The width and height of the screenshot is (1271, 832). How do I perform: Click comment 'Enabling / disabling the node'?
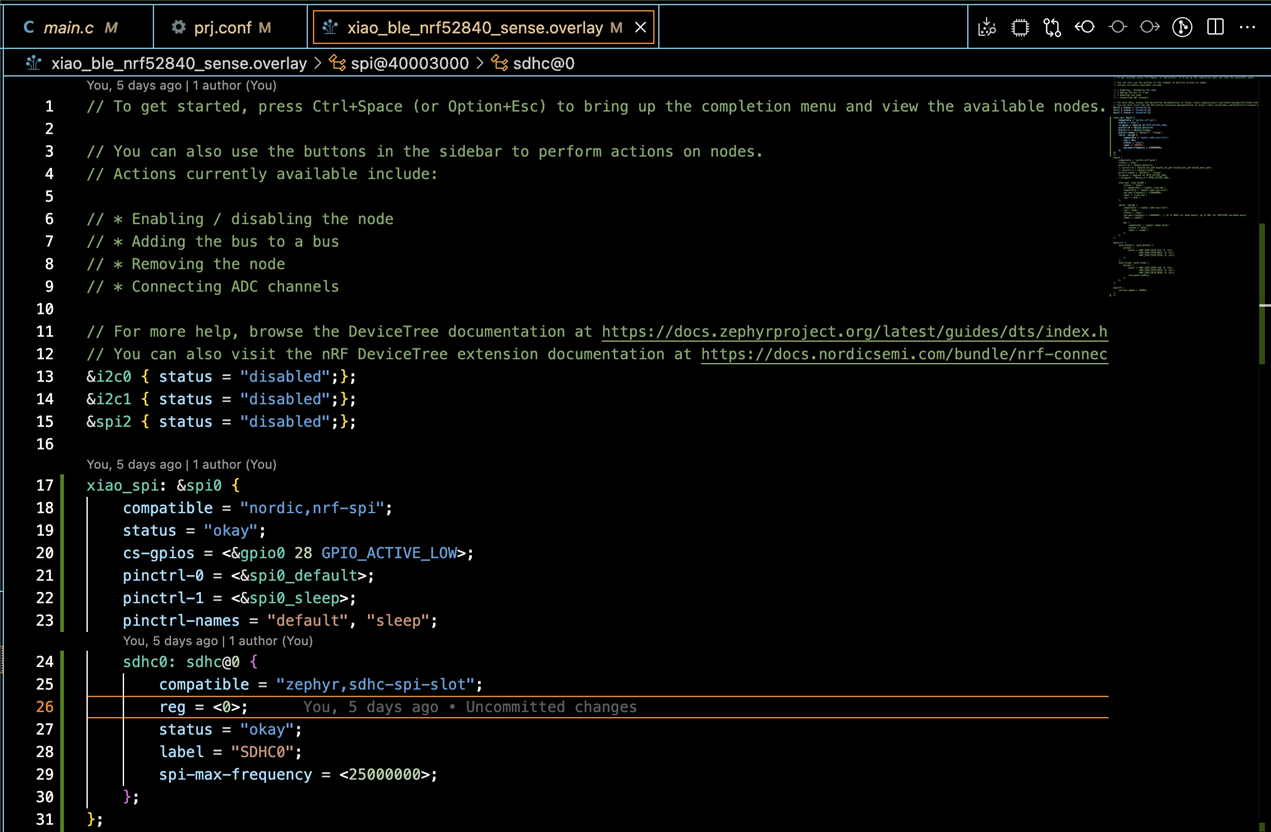click(263, 219)
